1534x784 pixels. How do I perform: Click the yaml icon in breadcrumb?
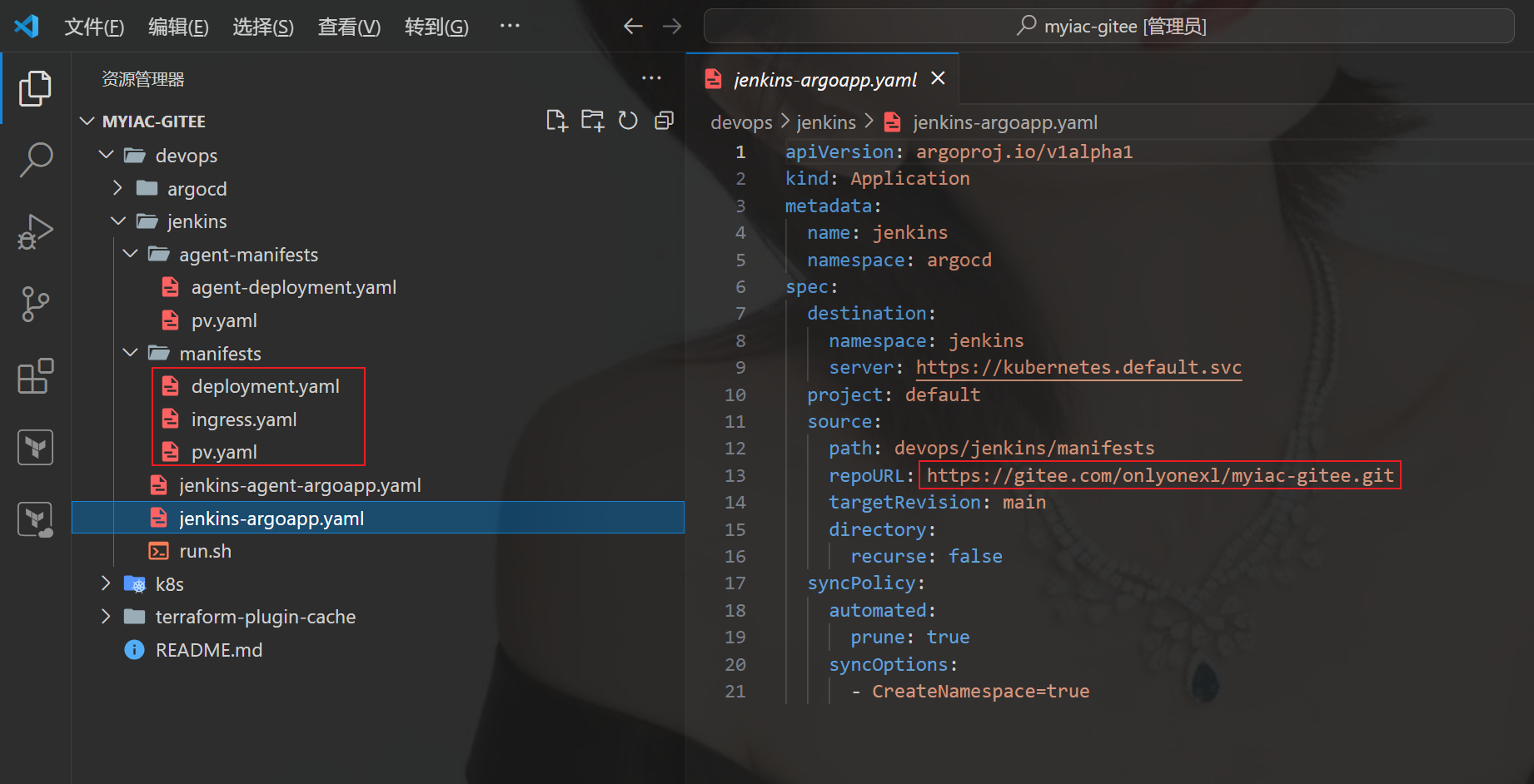click(892, 122)
